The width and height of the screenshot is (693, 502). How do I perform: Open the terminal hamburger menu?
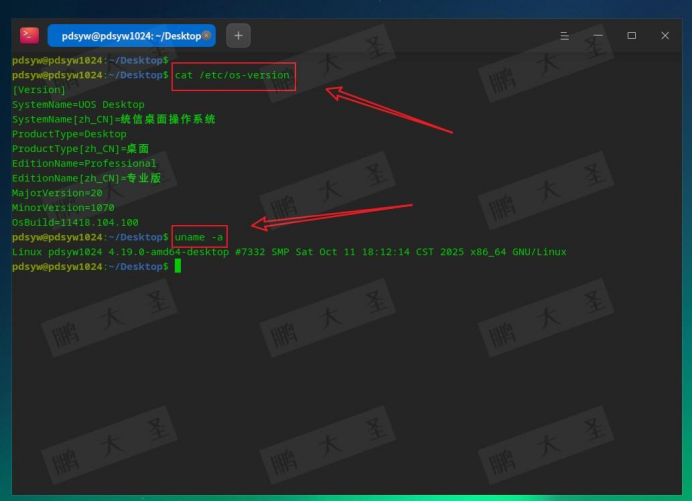(x=564, y=36)
